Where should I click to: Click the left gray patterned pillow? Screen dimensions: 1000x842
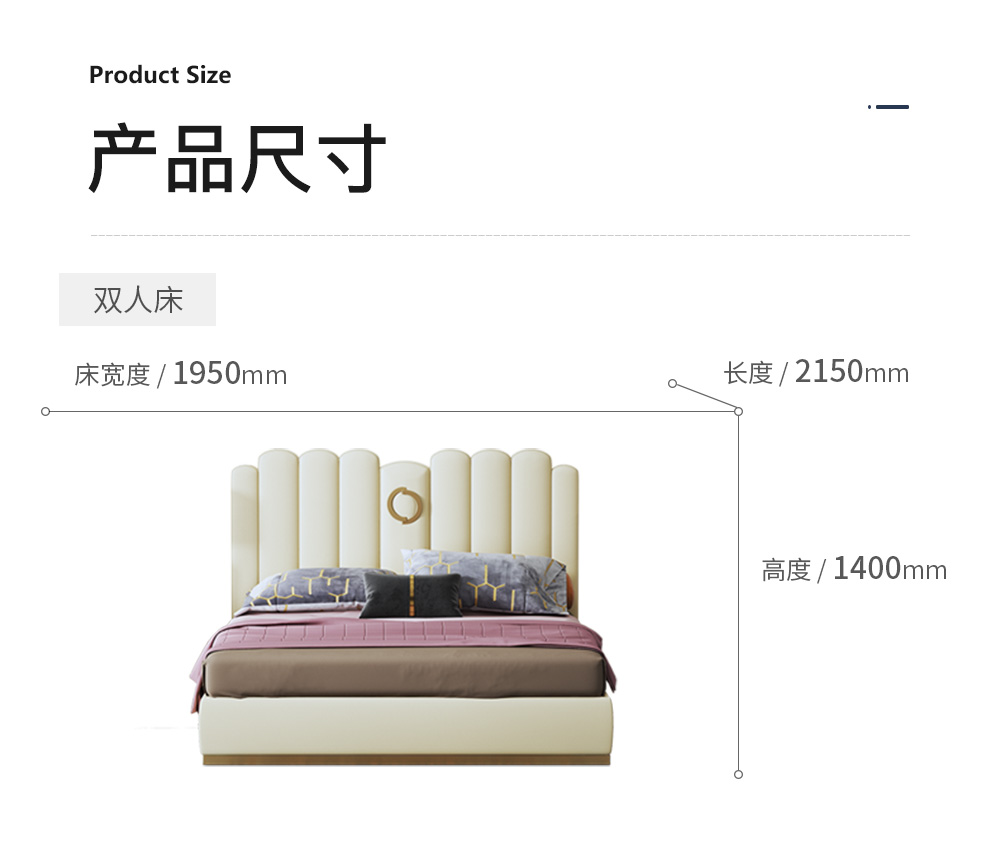[306, 590]
